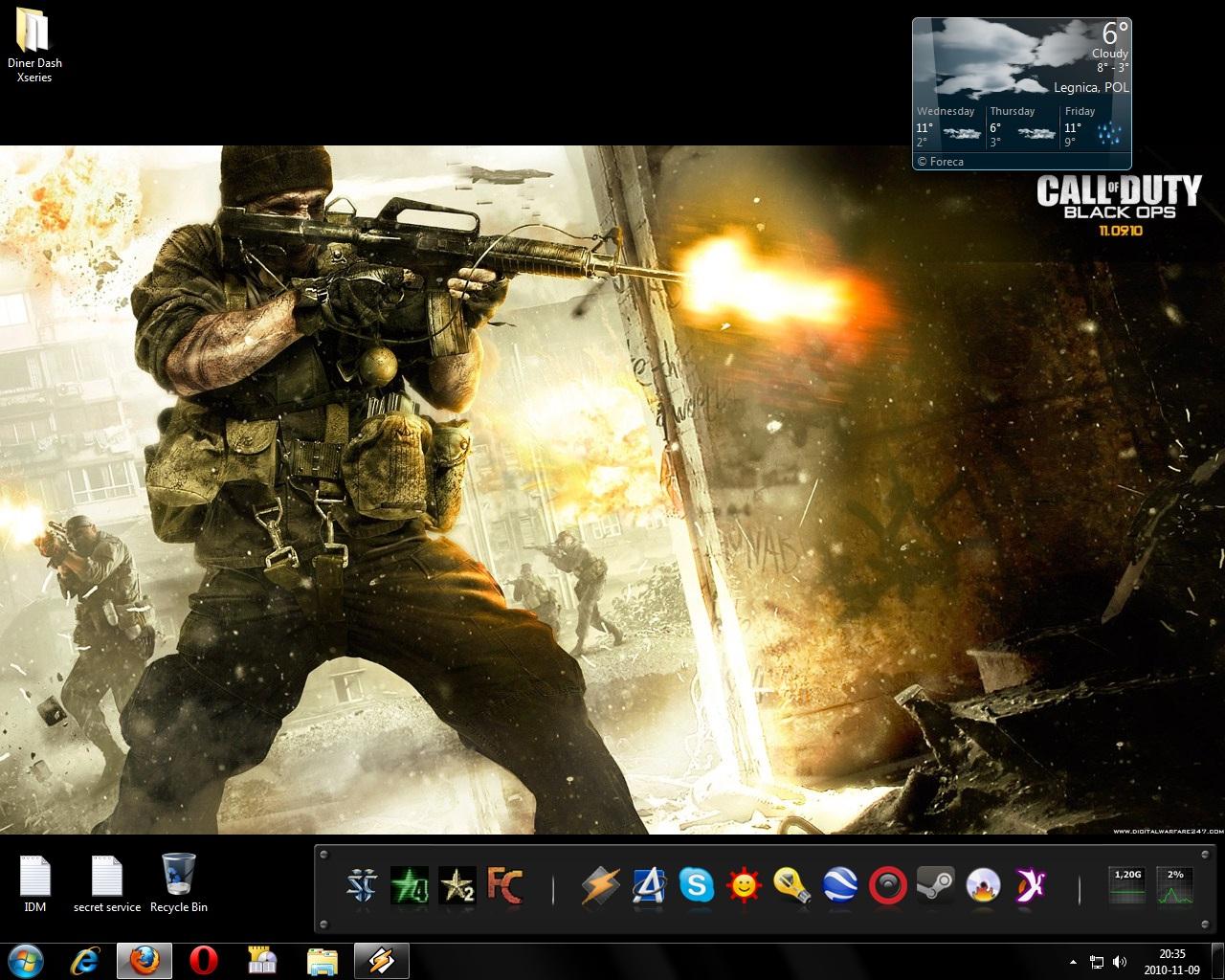Open the yellow light bulb dock icon
Screen dimensions: 1225x980
792,886
